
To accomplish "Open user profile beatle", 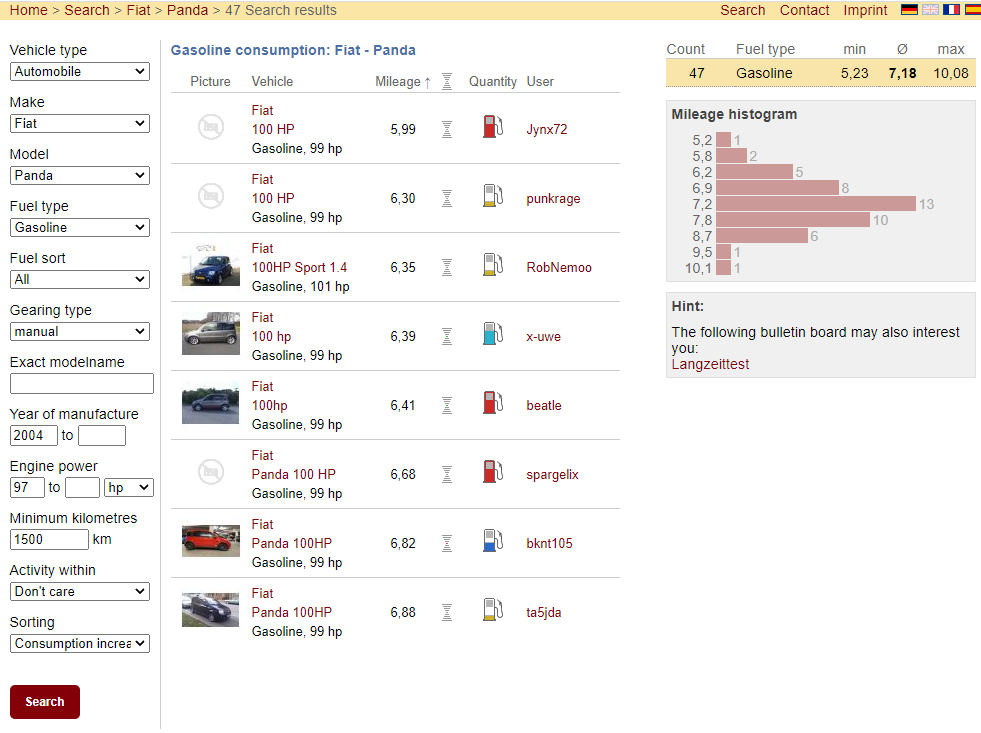I will tap(544, 405).
